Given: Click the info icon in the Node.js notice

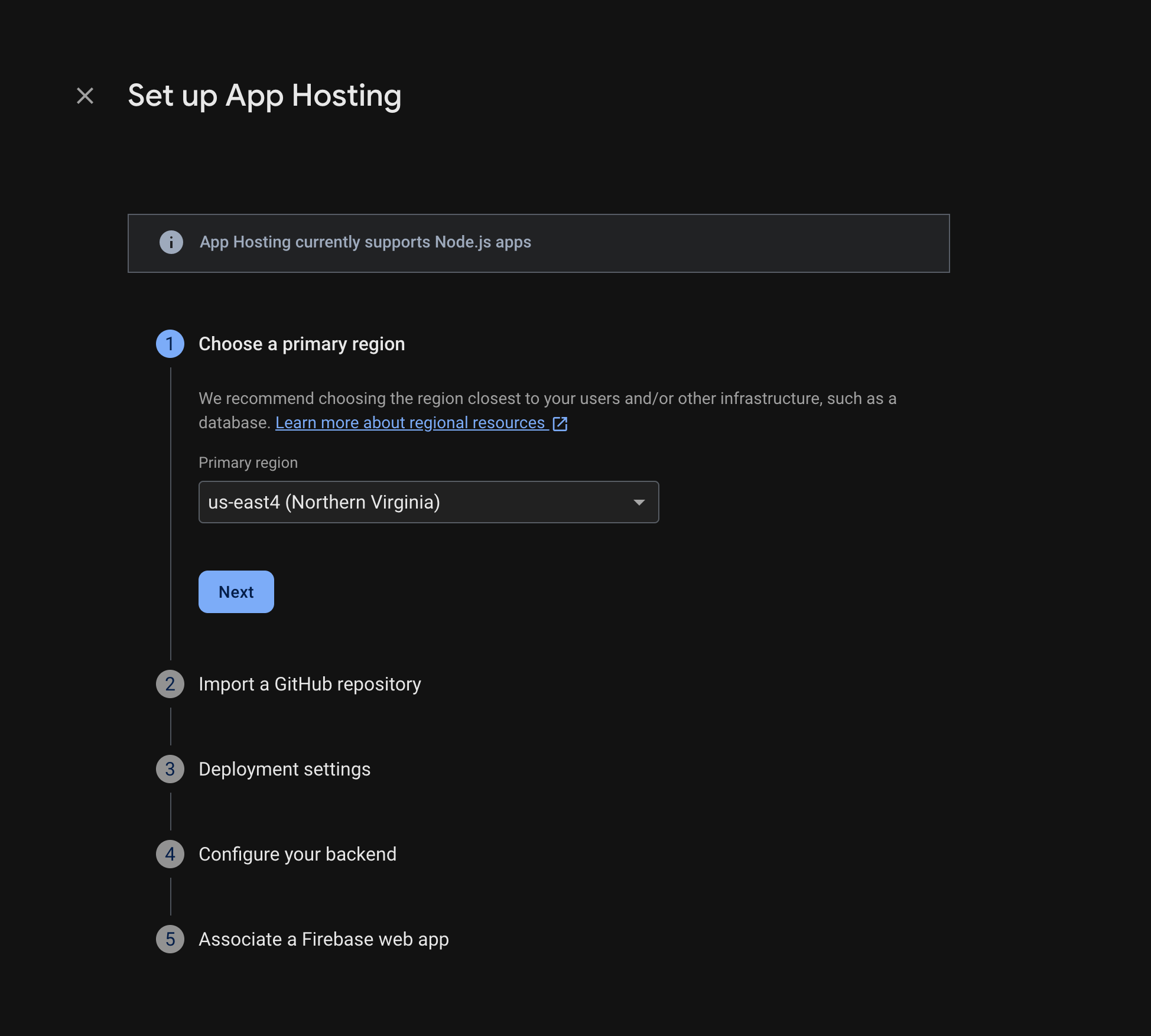Looking at the screenshot, I should pyautogui.click(x=171, y=242).
